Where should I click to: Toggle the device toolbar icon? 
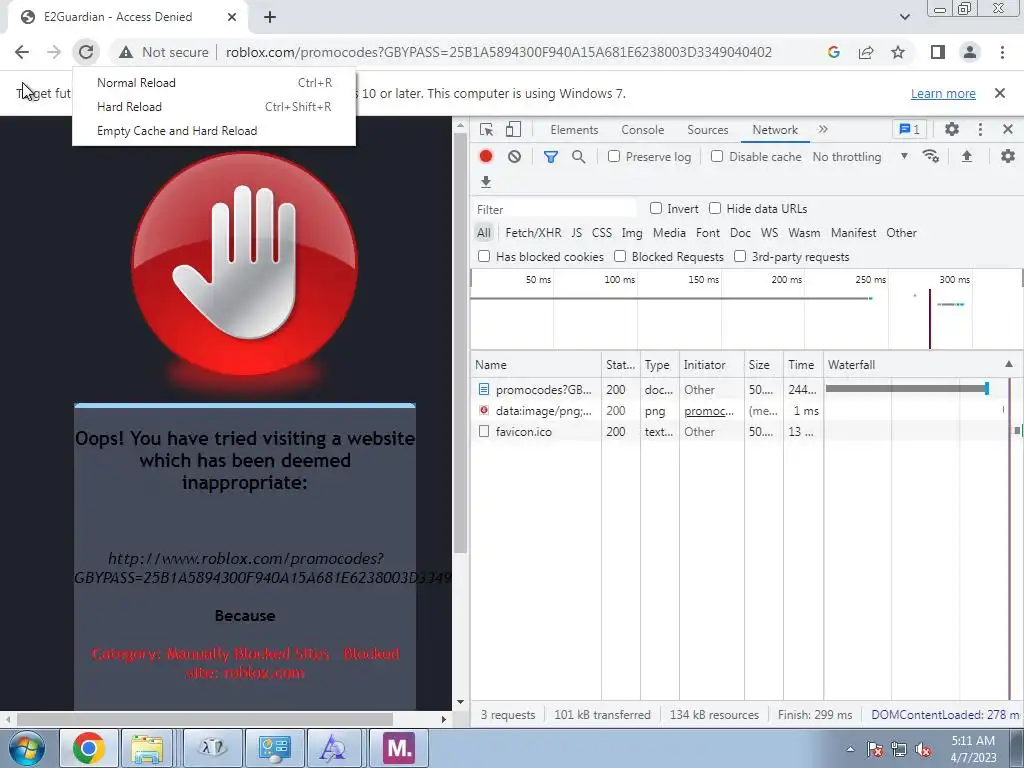[x=513, y=129]
